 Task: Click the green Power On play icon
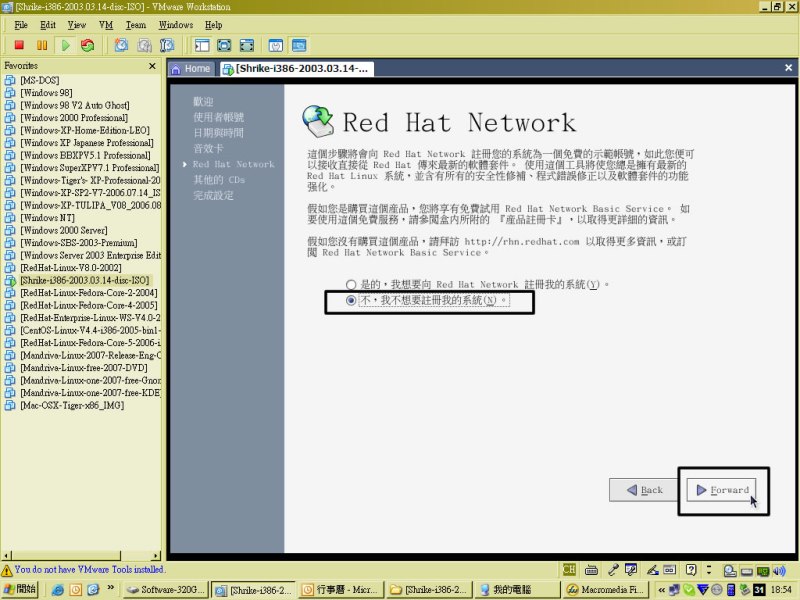(x=66, y=45)
